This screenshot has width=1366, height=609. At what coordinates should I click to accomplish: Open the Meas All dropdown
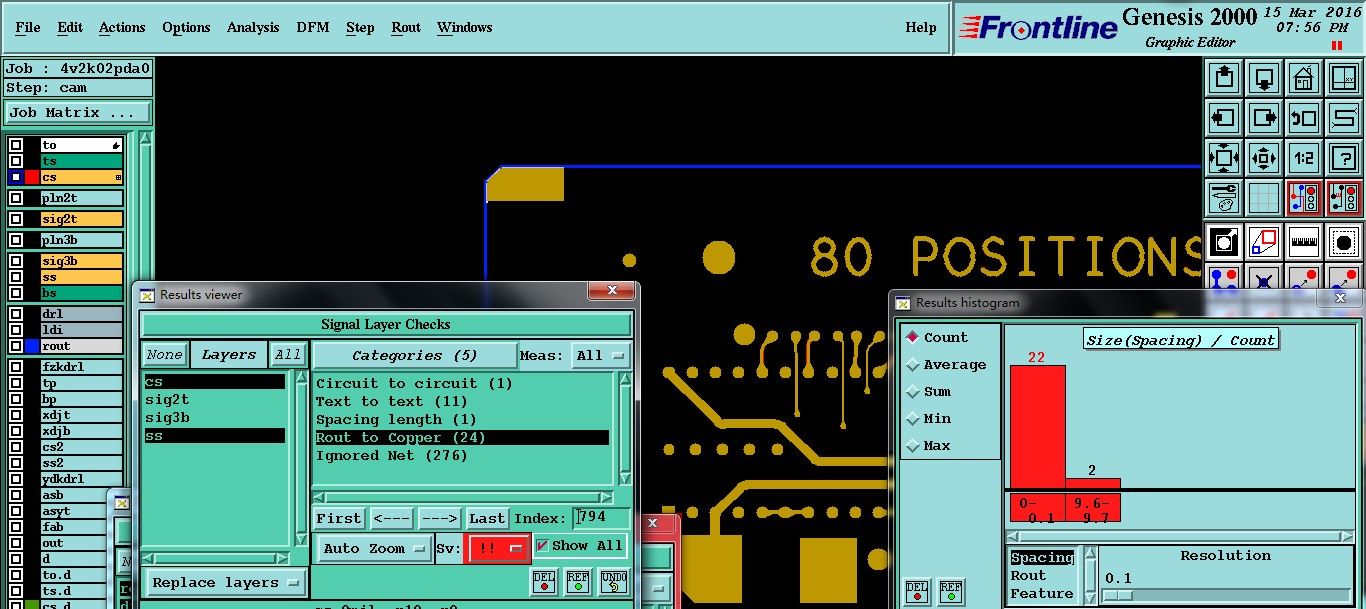[x=601, y=355]
